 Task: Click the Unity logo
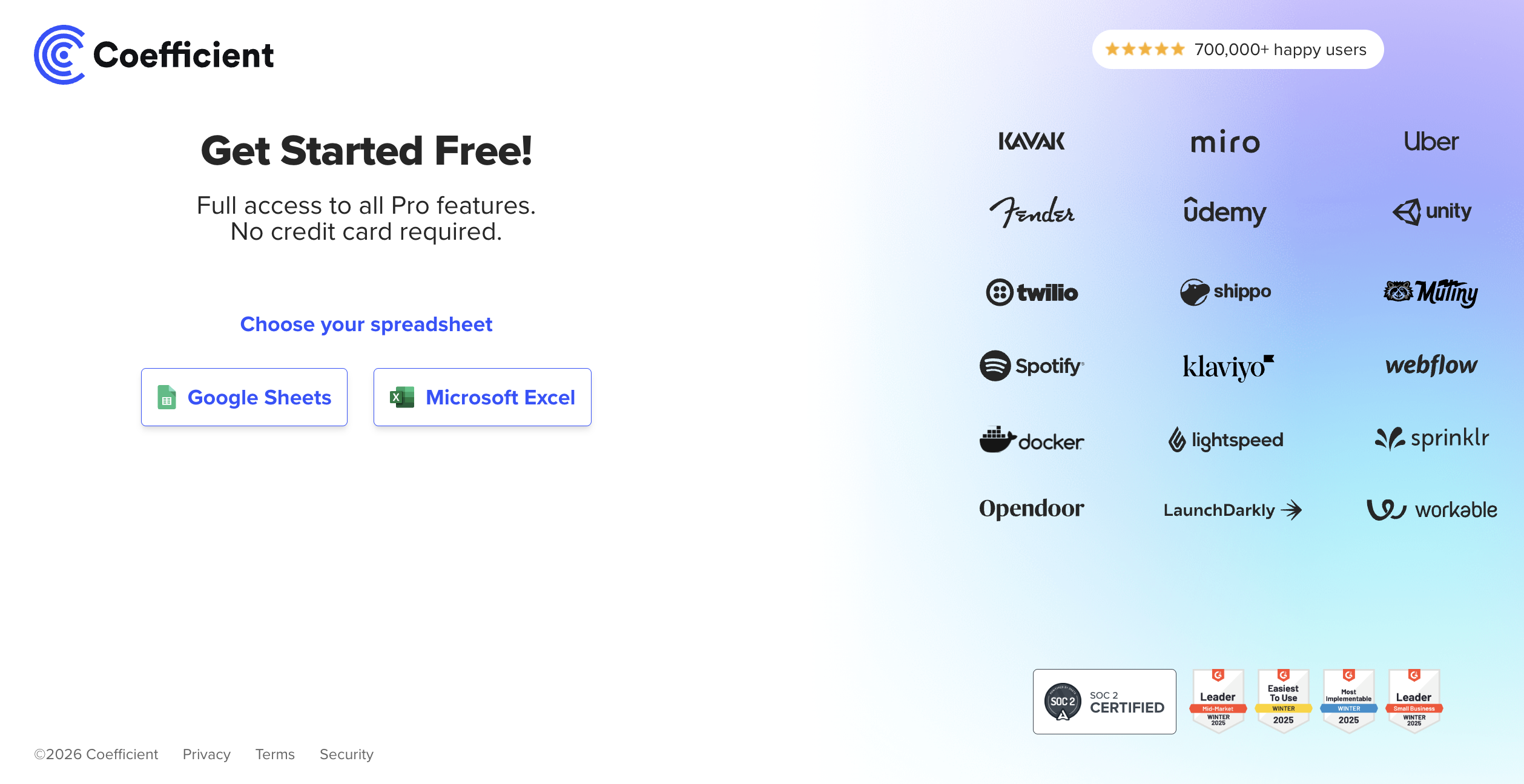[x=1431, y=211]
